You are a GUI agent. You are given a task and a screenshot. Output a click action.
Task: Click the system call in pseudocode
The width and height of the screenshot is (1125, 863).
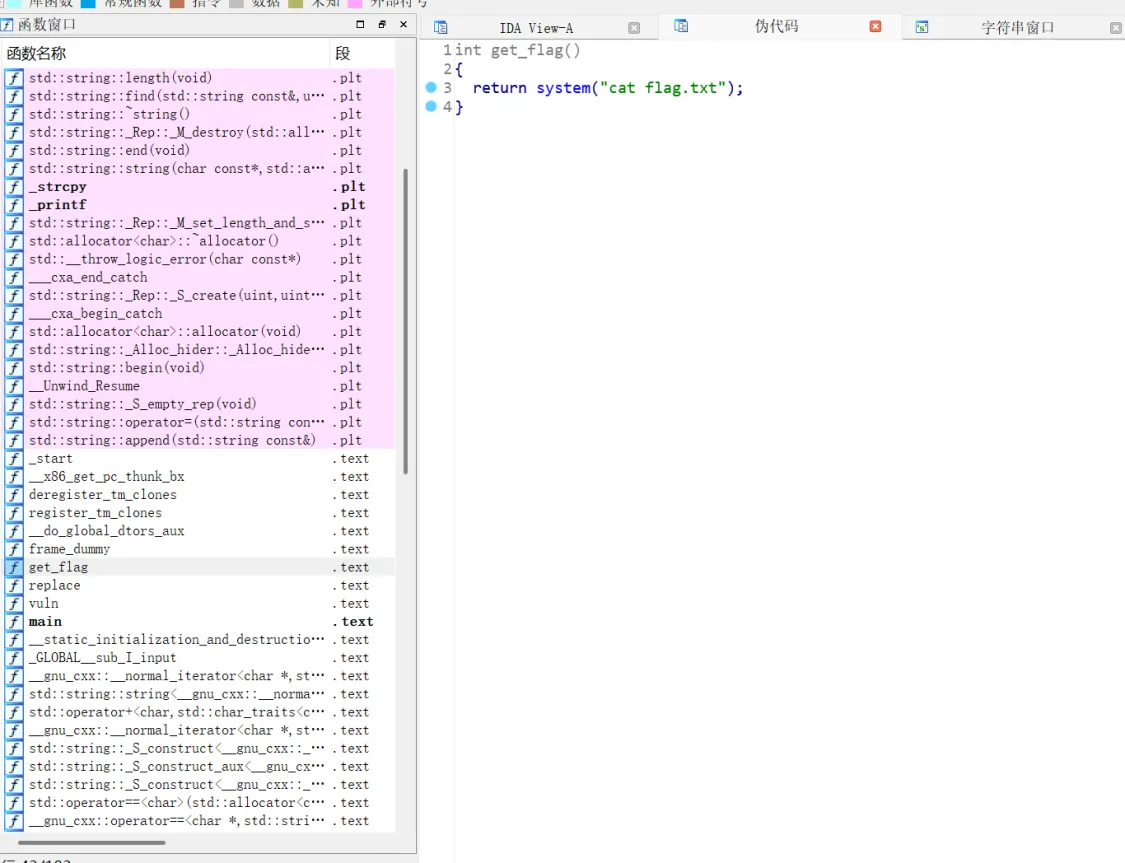(563, 88)
